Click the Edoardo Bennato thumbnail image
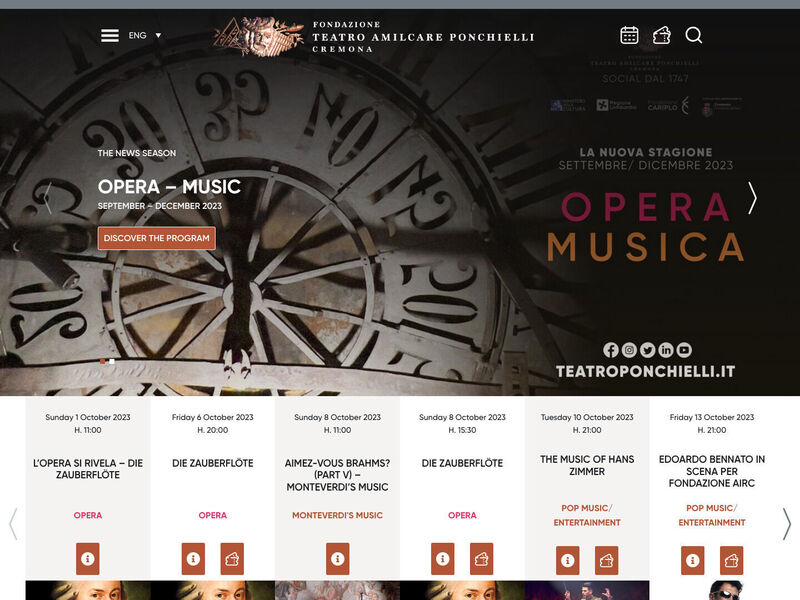 [x=712, y=590]
